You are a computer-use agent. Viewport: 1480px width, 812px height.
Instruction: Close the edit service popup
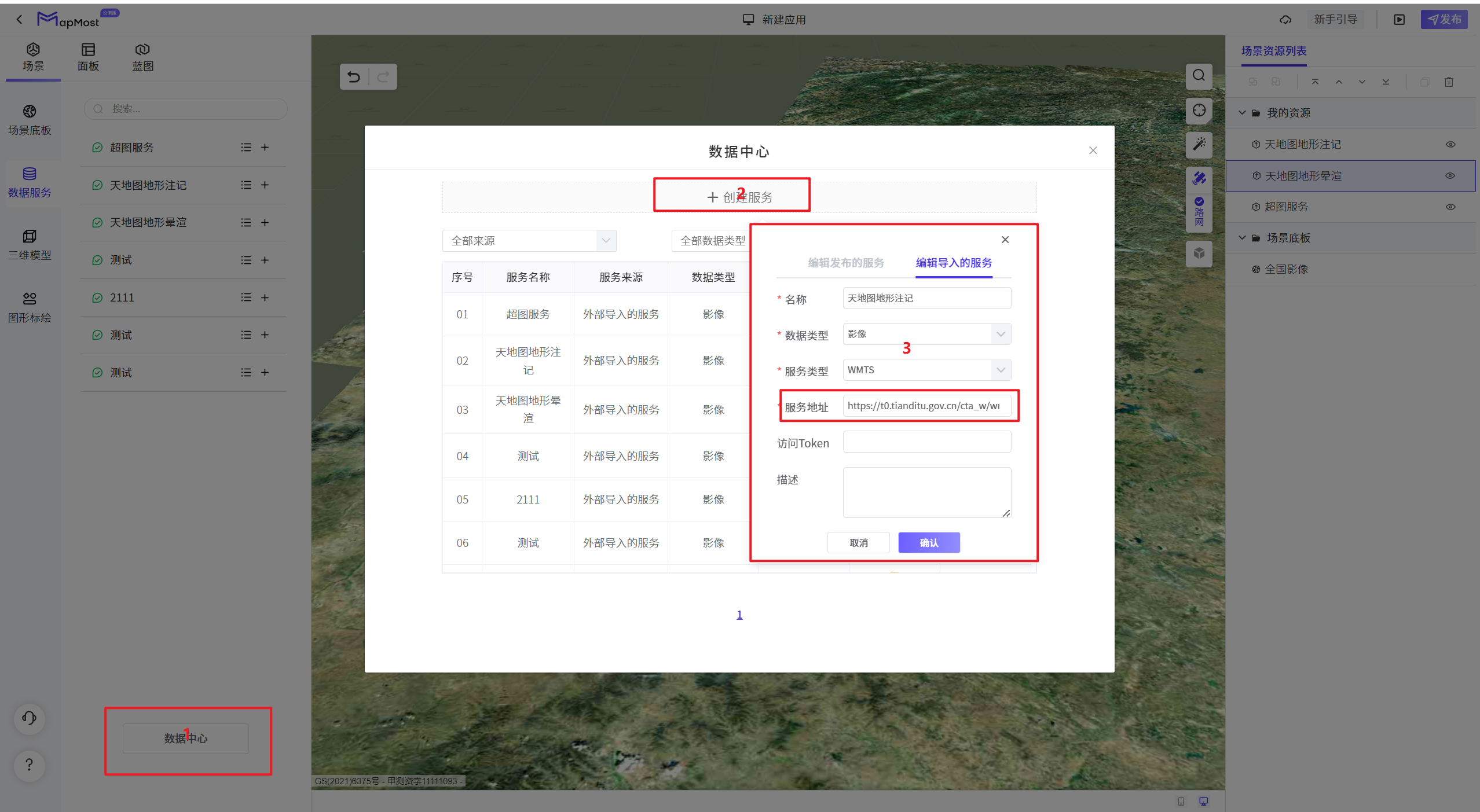[1005, 240]
